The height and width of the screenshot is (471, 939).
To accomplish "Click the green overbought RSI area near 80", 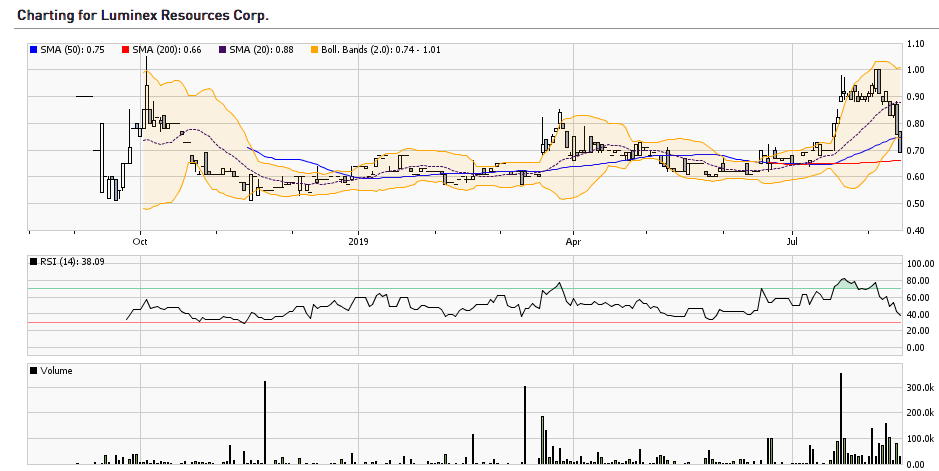I will point(844,284).
